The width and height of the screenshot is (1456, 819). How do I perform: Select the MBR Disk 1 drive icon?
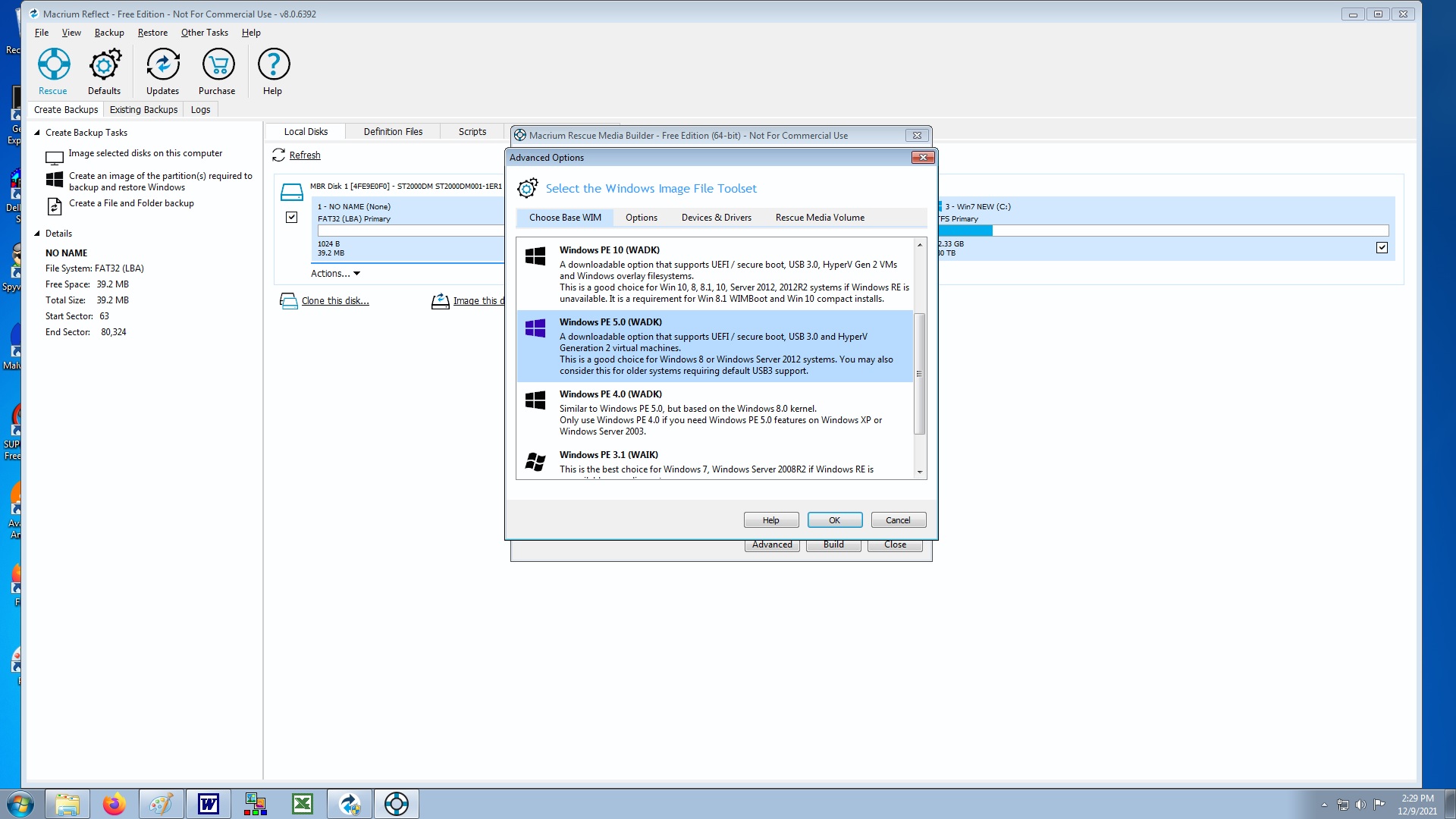pyautogui.click(x=291, y=191)
